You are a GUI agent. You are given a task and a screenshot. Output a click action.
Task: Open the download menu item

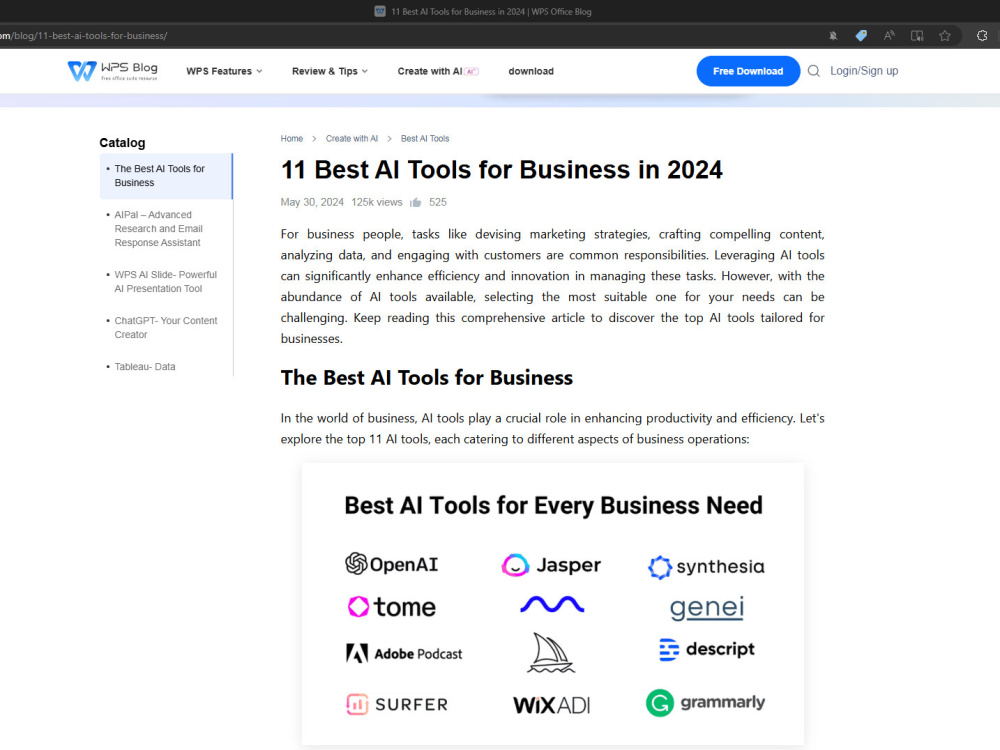pyautogui.click(x=531, y=71)
